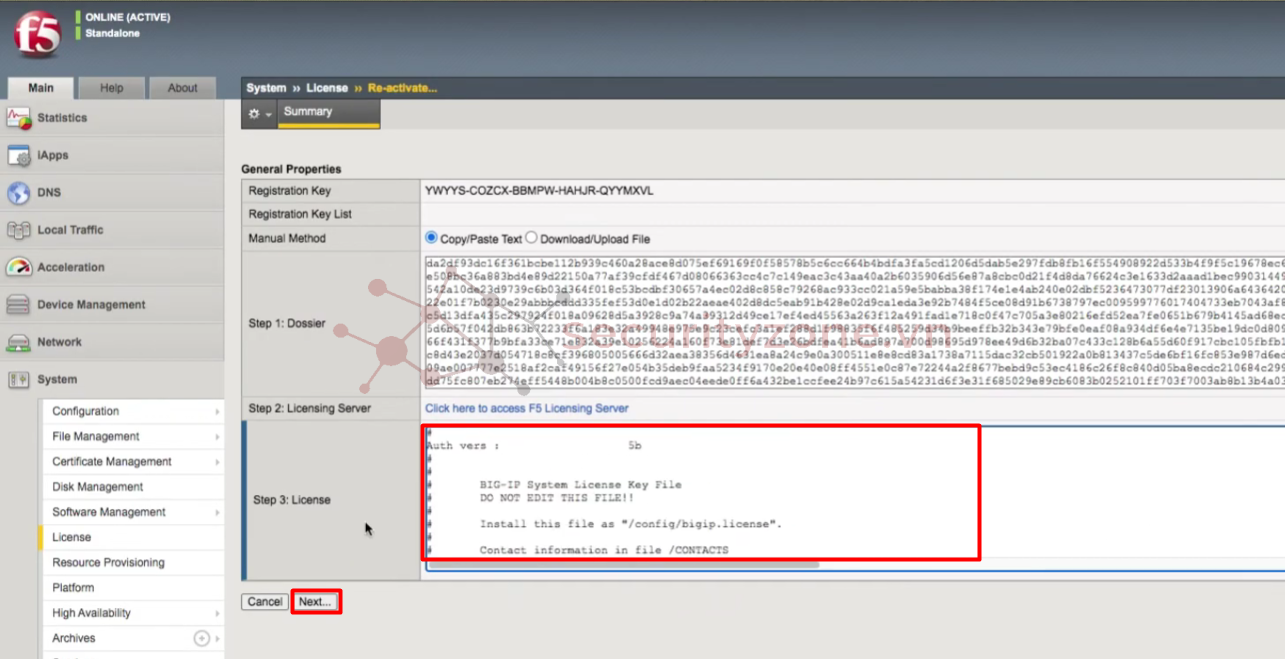
Task: Click the Device Management icon
Action: coord(18,305)
